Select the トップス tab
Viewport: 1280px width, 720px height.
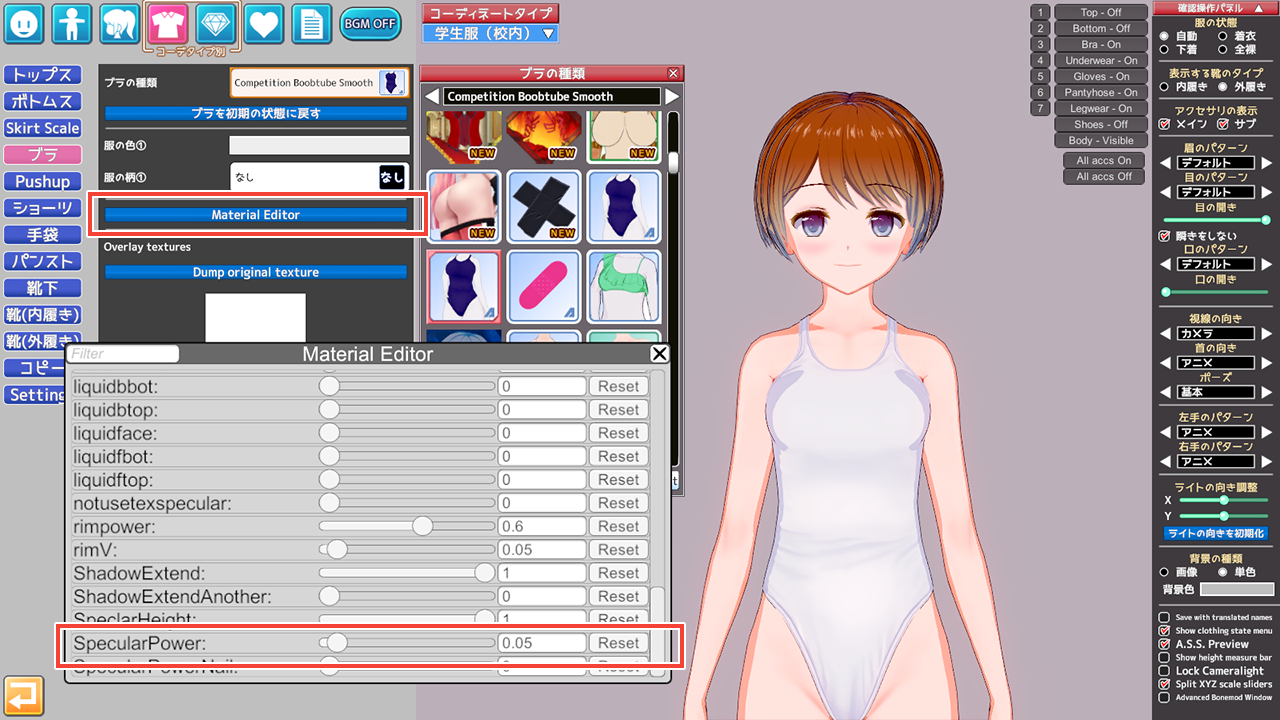coord(42,75)
